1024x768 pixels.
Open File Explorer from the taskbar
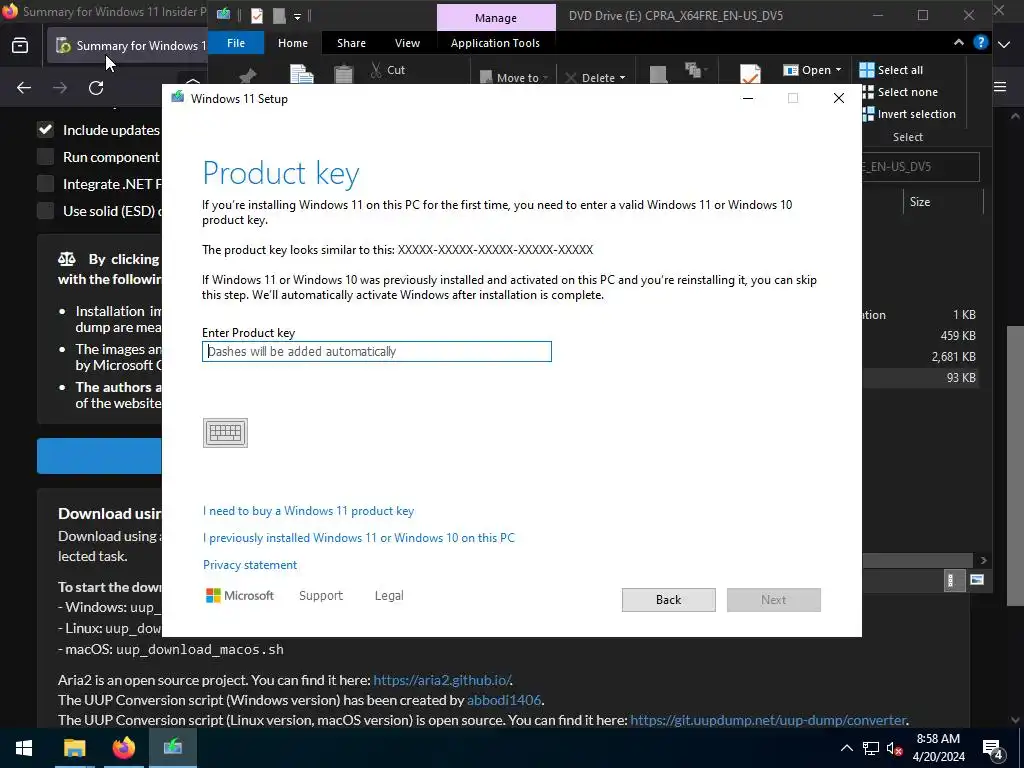(x=74, y=748)
